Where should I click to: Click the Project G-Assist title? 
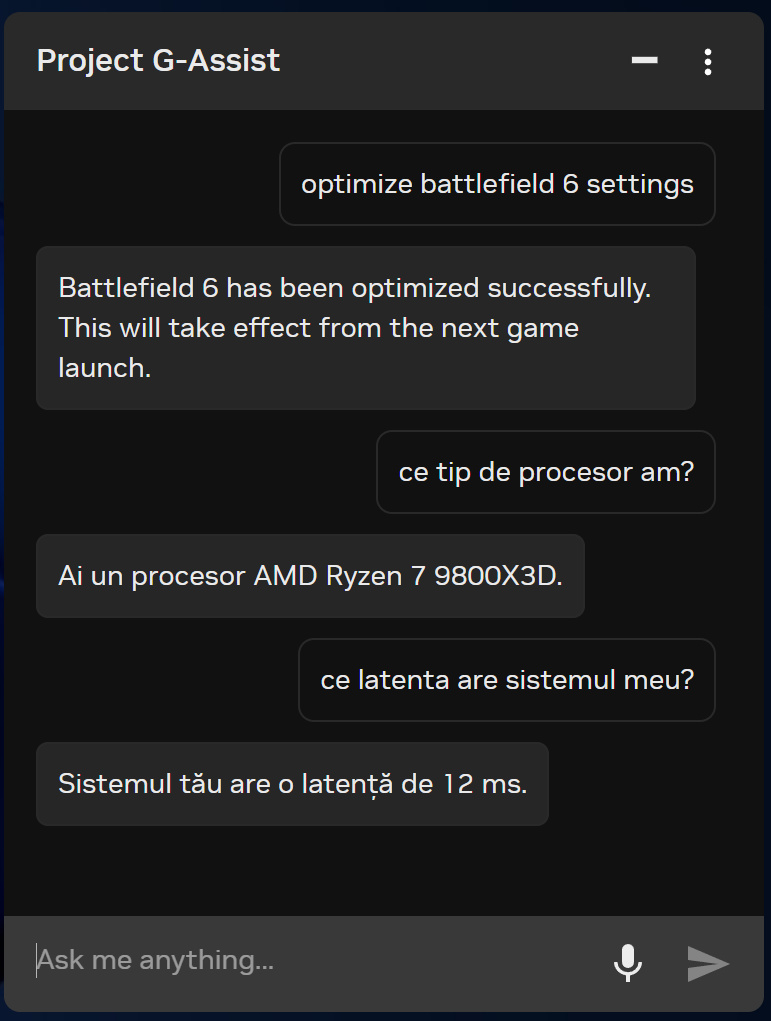pyautogui.click(x=158, y=61)
